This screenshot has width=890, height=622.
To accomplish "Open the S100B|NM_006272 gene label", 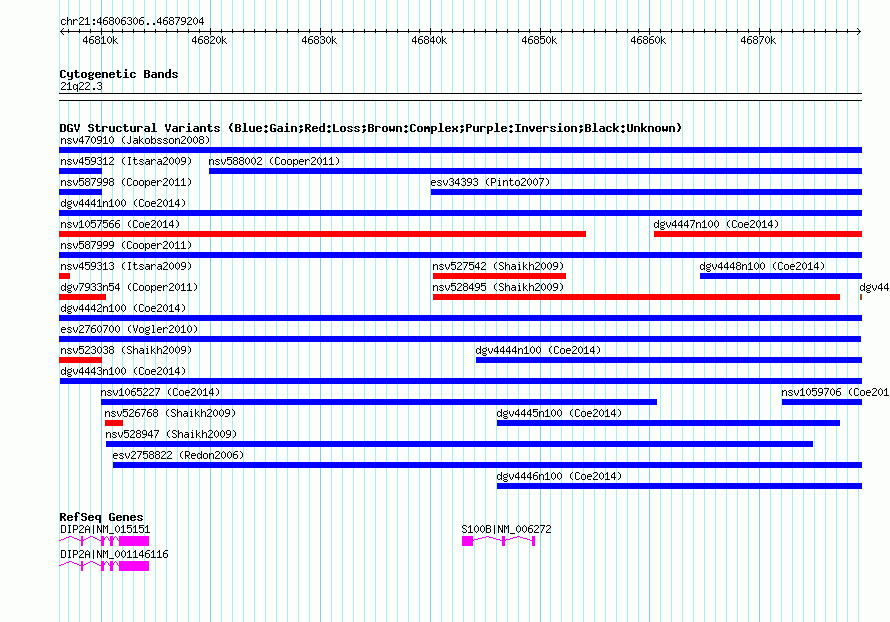I will click(506, 529).
